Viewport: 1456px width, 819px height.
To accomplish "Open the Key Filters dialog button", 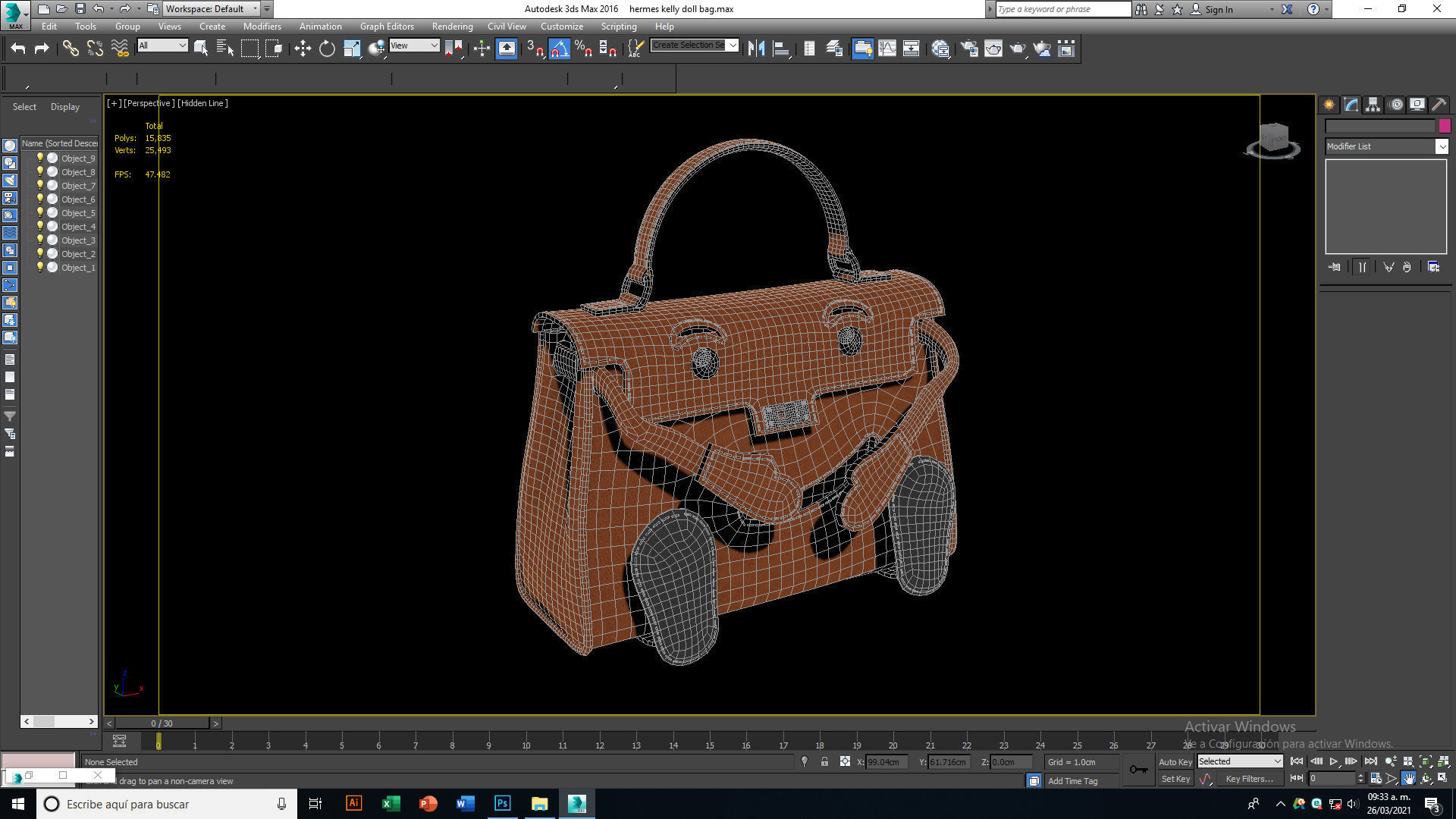I will [1249, 780].
